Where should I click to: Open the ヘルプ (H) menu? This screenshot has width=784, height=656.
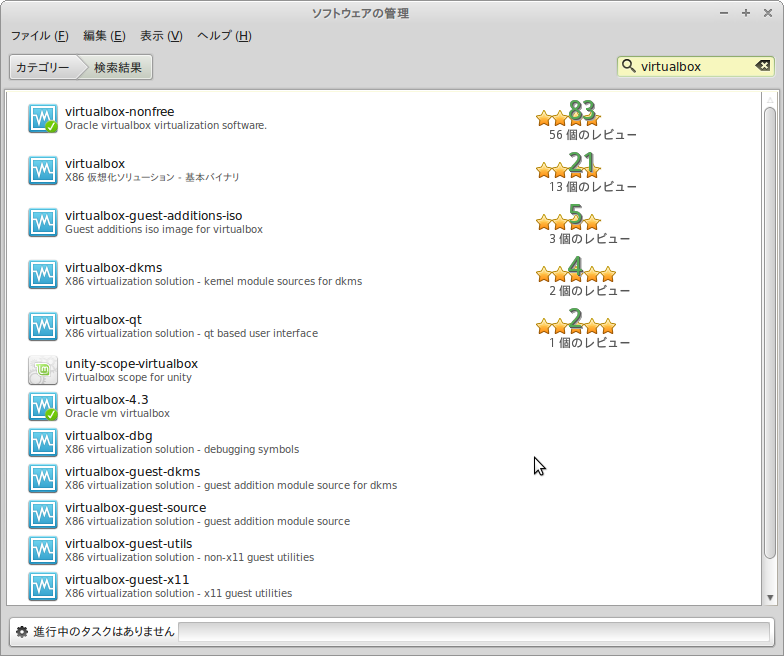224,36
